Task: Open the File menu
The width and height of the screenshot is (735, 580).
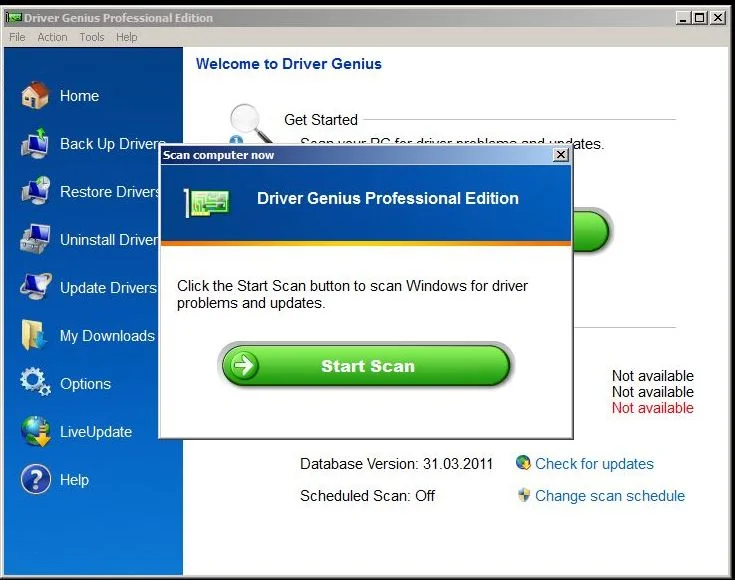Action: pyautogui.click(x=17, y=37)
